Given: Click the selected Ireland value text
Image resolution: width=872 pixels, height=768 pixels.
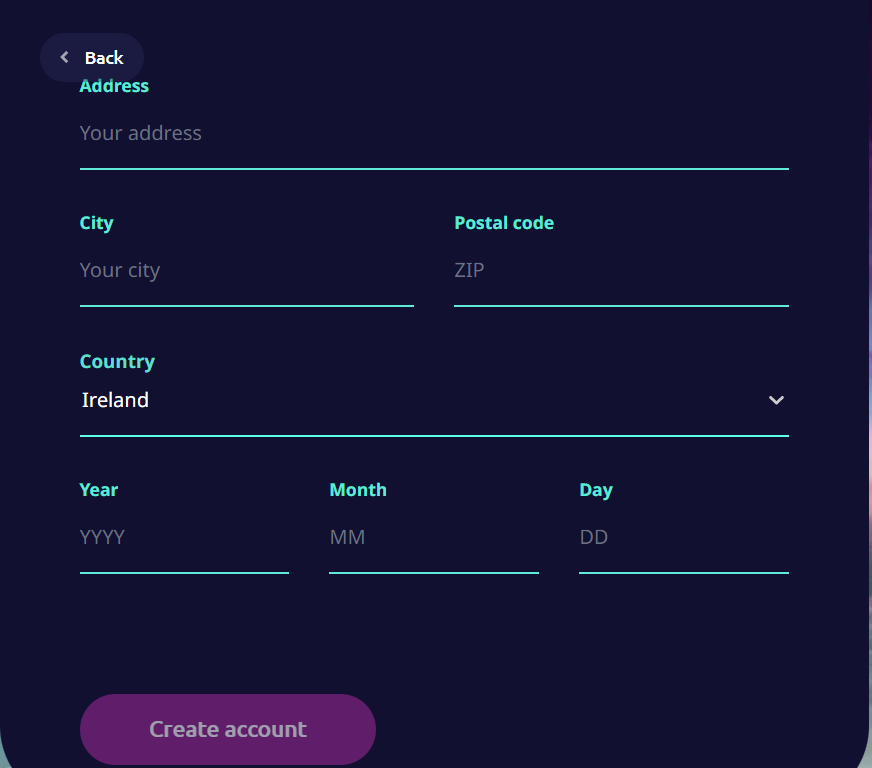Looking at the screenshot, I should click(x=115, y=400).
